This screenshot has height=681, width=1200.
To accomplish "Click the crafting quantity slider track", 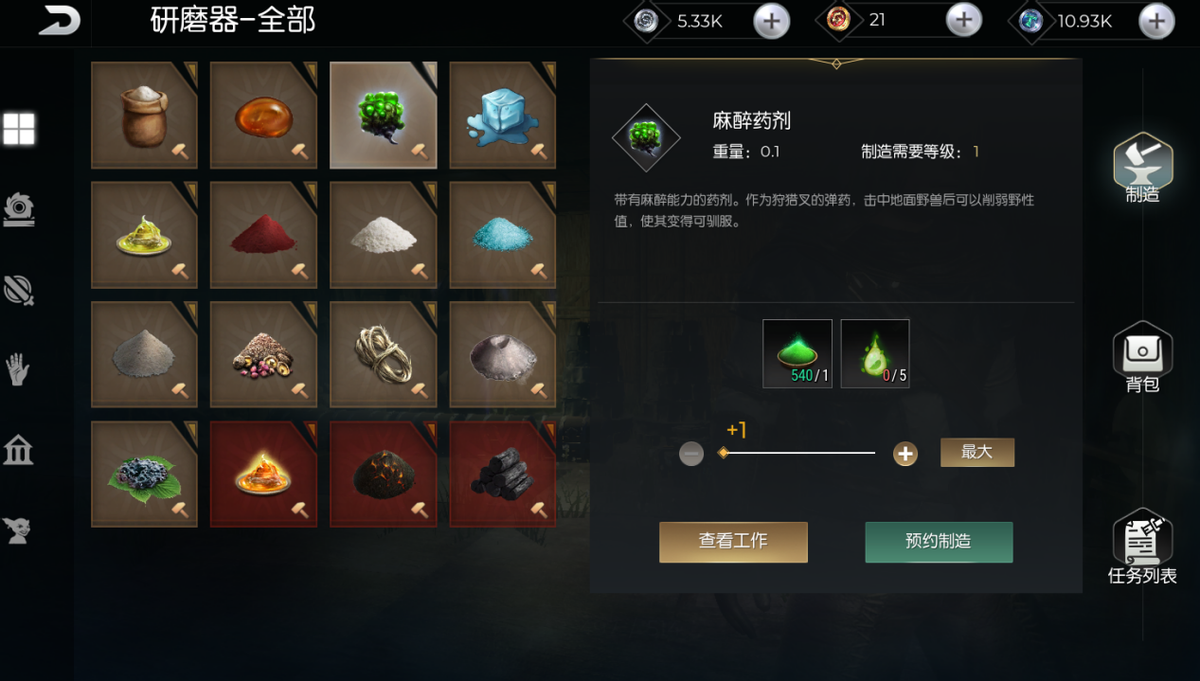I will point(798,453).
